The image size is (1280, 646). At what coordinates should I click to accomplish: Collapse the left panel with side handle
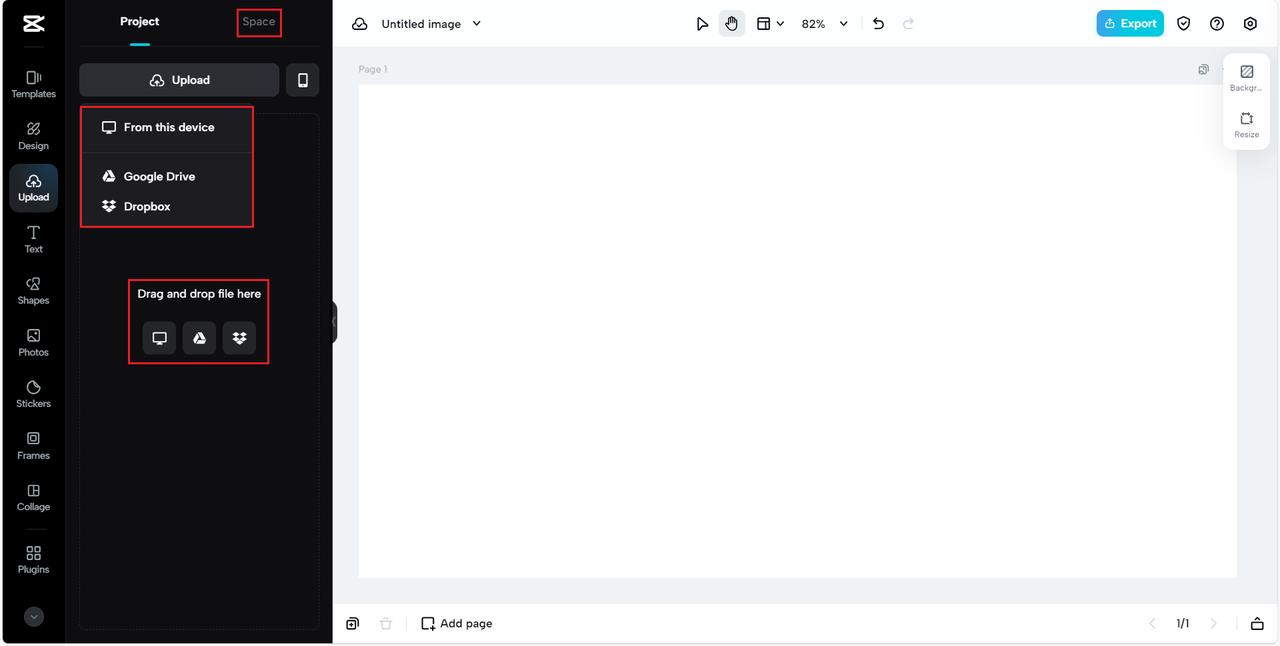pyautogui.click(x=334, y=322)
